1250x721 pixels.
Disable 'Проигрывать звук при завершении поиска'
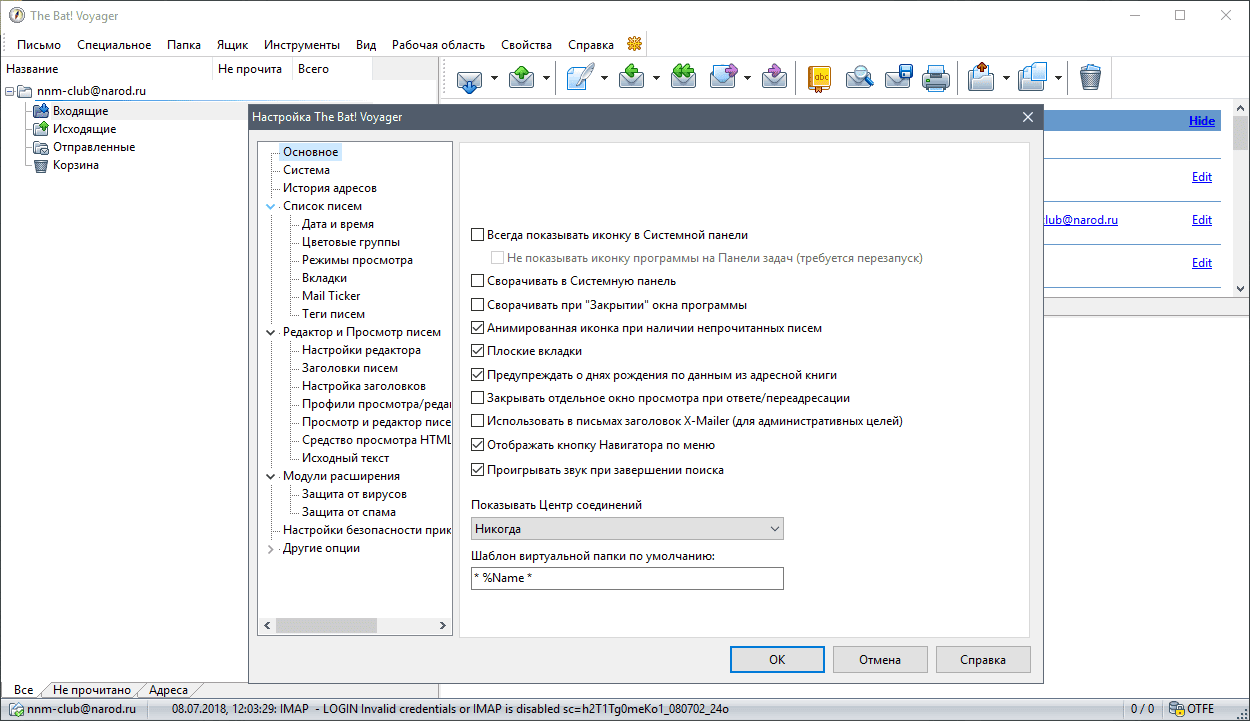click(478, 470)
